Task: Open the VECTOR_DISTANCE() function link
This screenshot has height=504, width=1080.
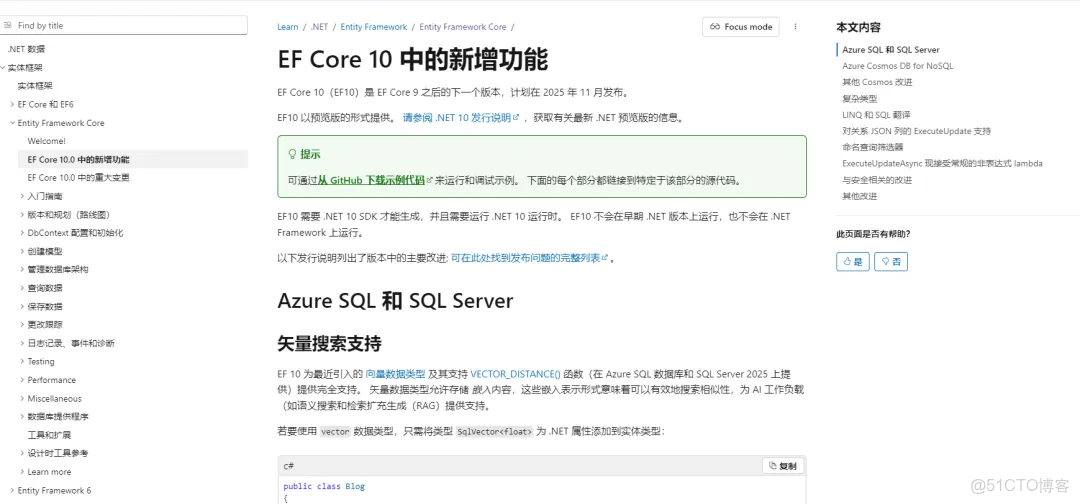Action: click(x=515, y=374)
